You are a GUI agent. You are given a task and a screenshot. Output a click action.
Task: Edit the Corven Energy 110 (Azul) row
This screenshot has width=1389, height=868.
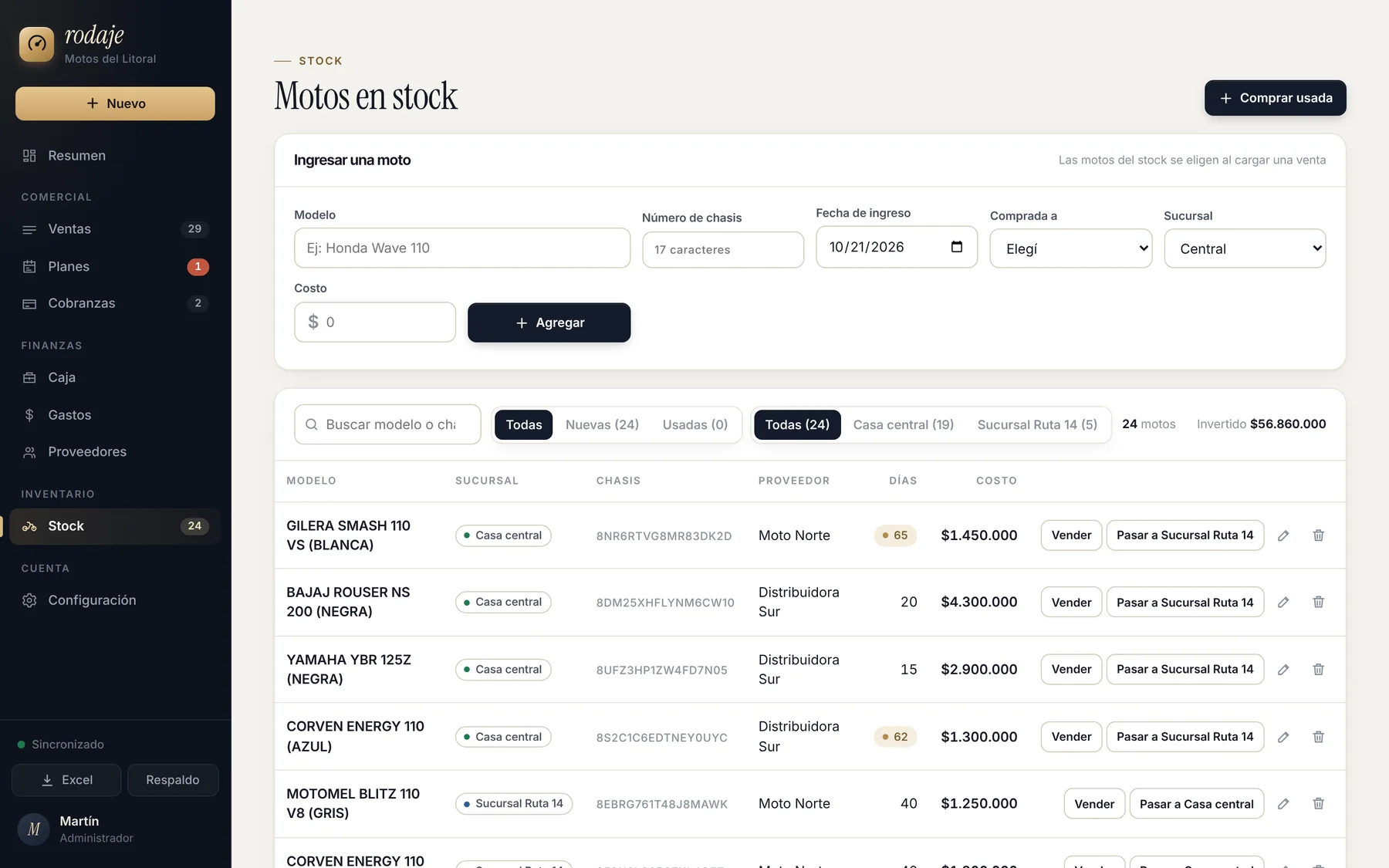(x=1283, y=737)
